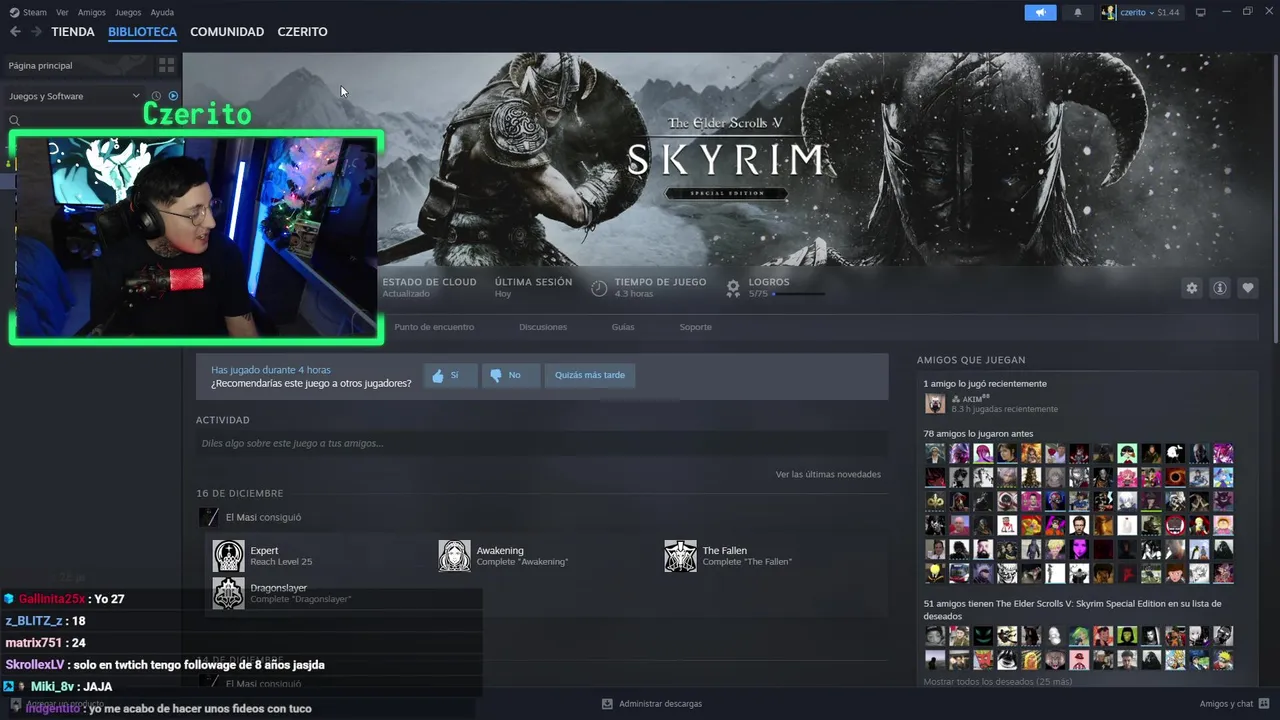Open Amigos y chat
Image resolution: width=1280 pixels, height=720 pixels.
[1226, 703]
